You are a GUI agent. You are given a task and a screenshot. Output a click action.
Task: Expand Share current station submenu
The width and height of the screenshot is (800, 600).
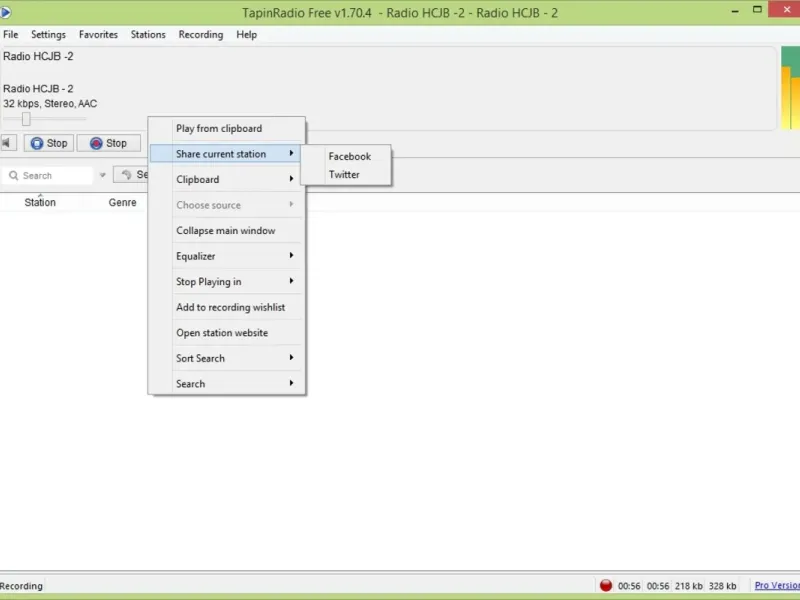(x=227, y=154)
